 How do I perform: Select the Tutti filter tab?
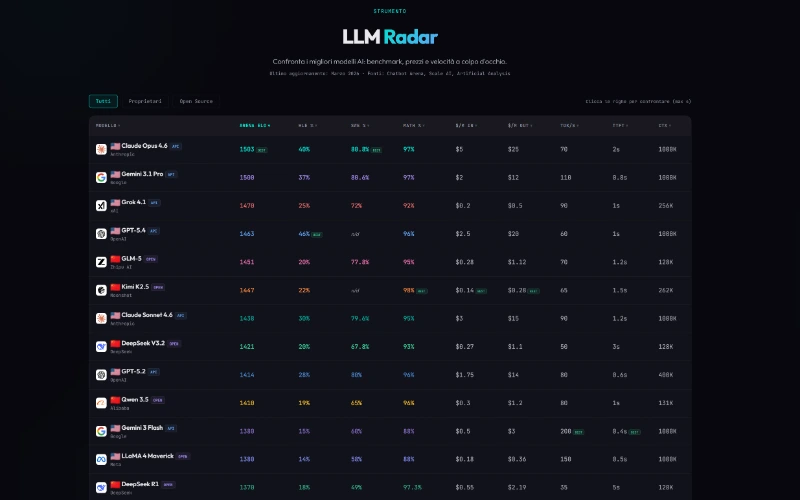coord(103,101)
